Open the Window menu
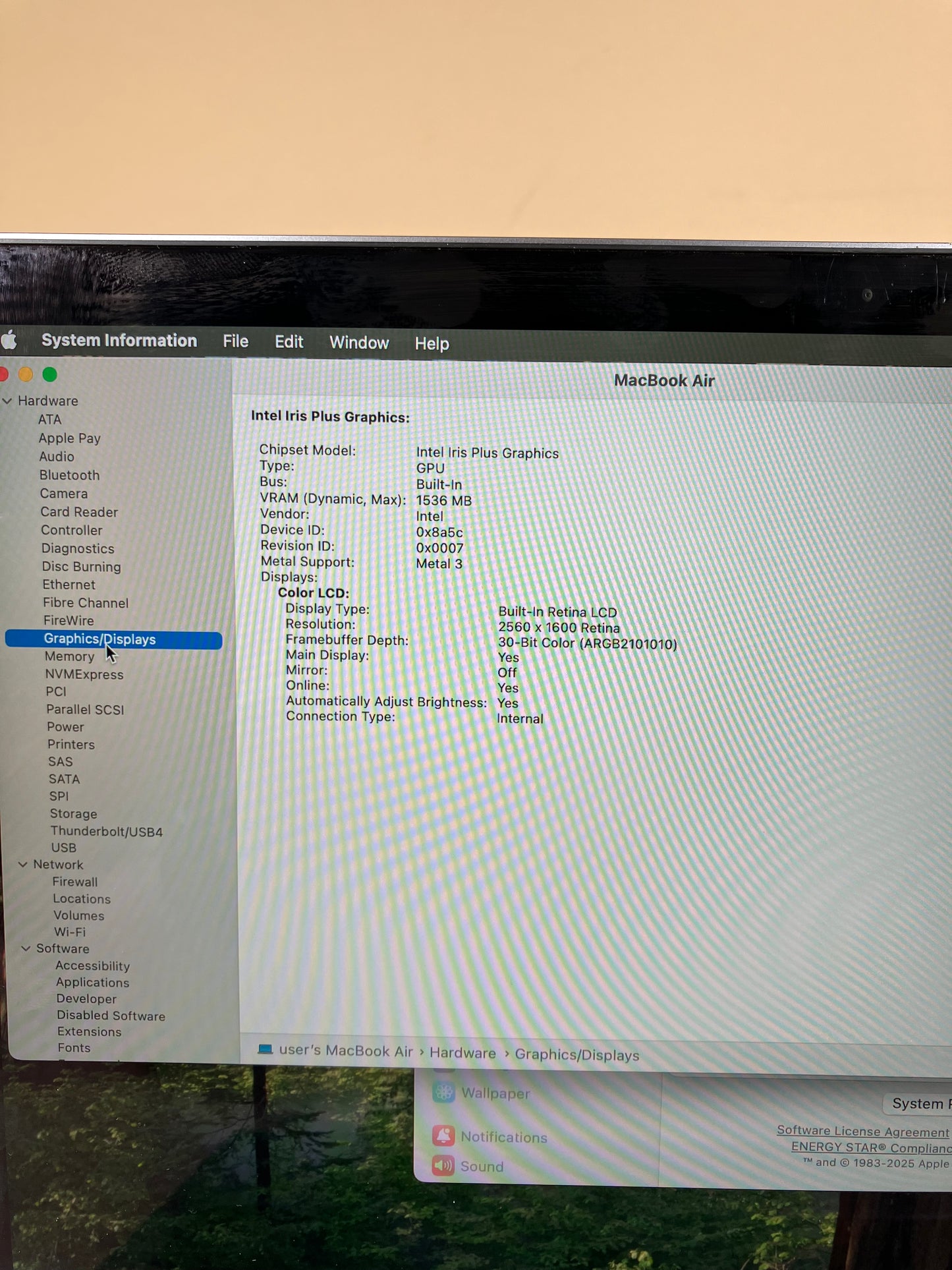Image resolution: width=952 pixels, height=1270 pixels. point(359,343)
